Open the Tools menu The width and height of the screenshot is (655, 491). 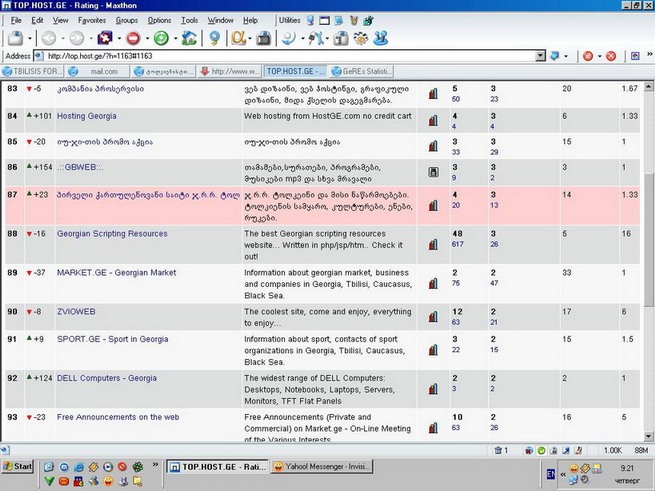coord(189,20)
